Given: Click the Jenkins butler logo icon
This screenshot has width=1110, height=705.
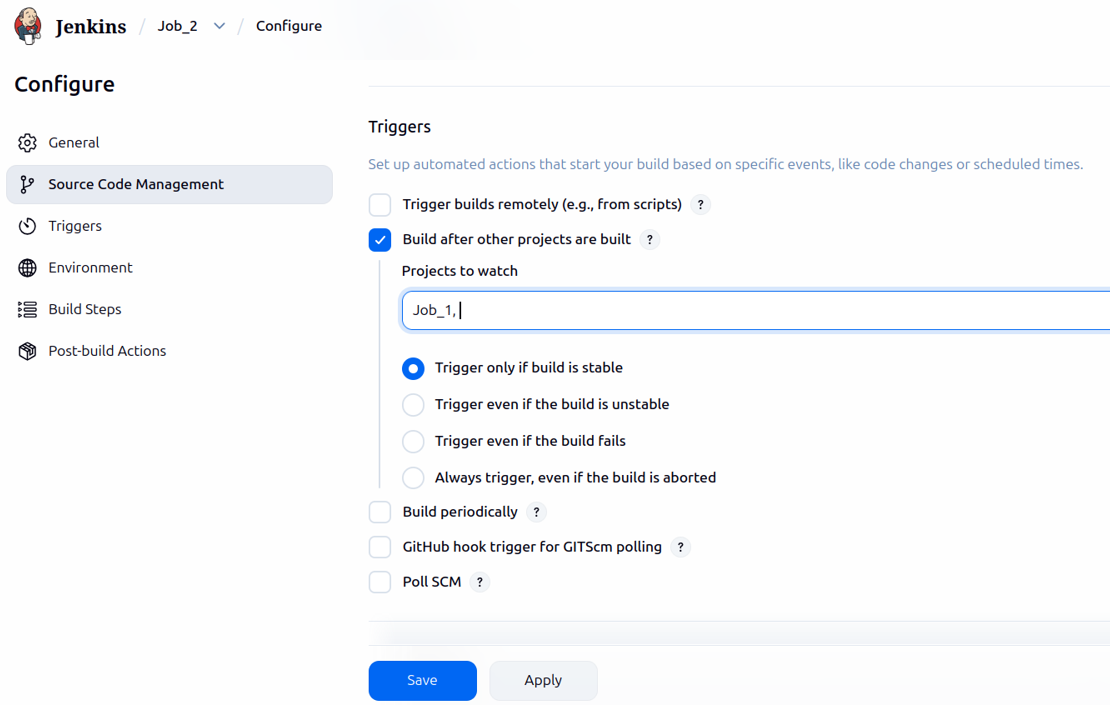Looking at the screenshot, I should pos(28,26).
